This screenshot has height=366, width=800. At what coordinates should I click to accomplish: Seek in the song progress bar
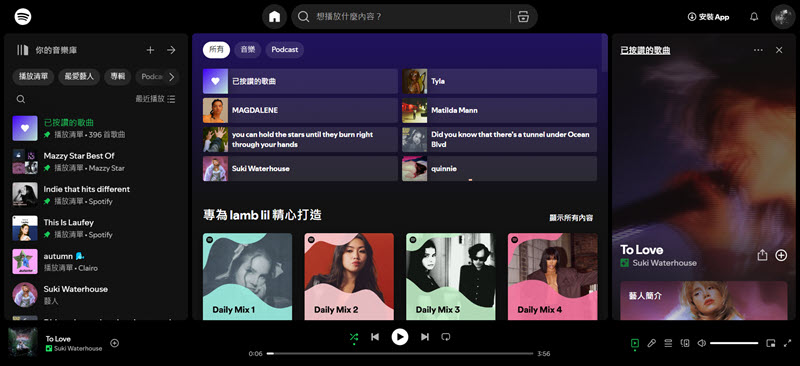400,354
